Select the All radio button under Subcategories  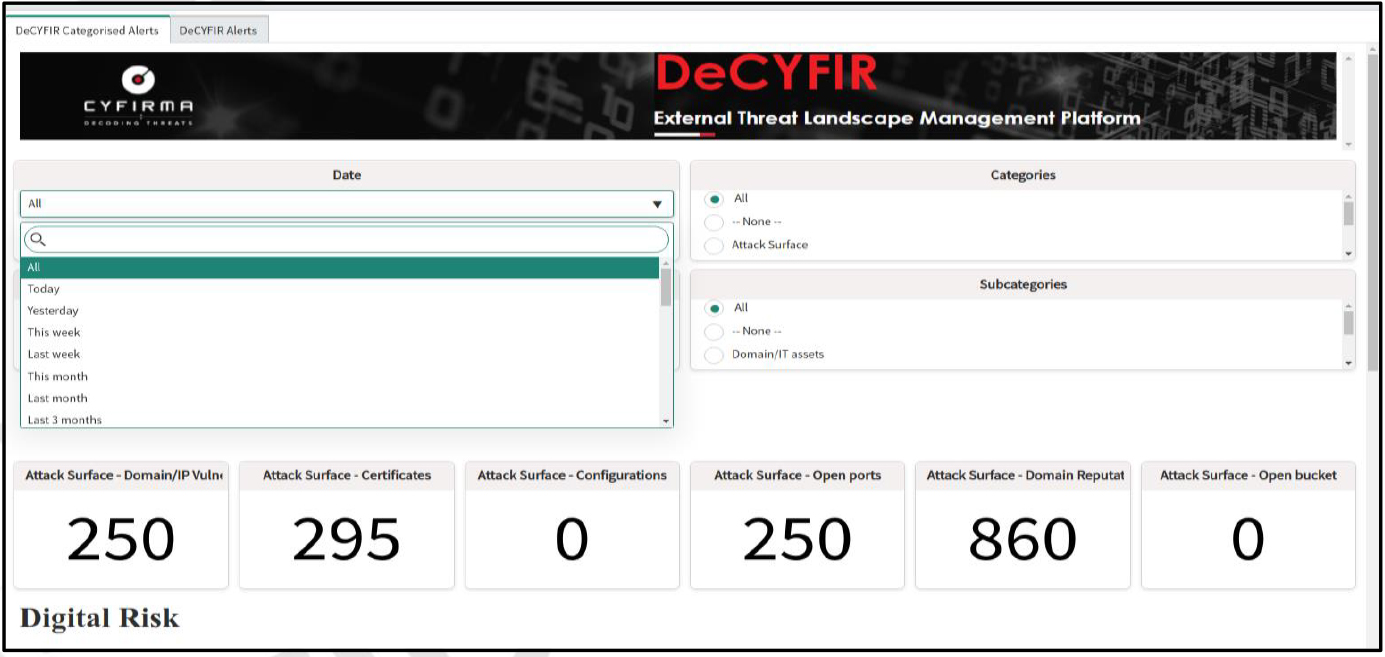point(714,308)
